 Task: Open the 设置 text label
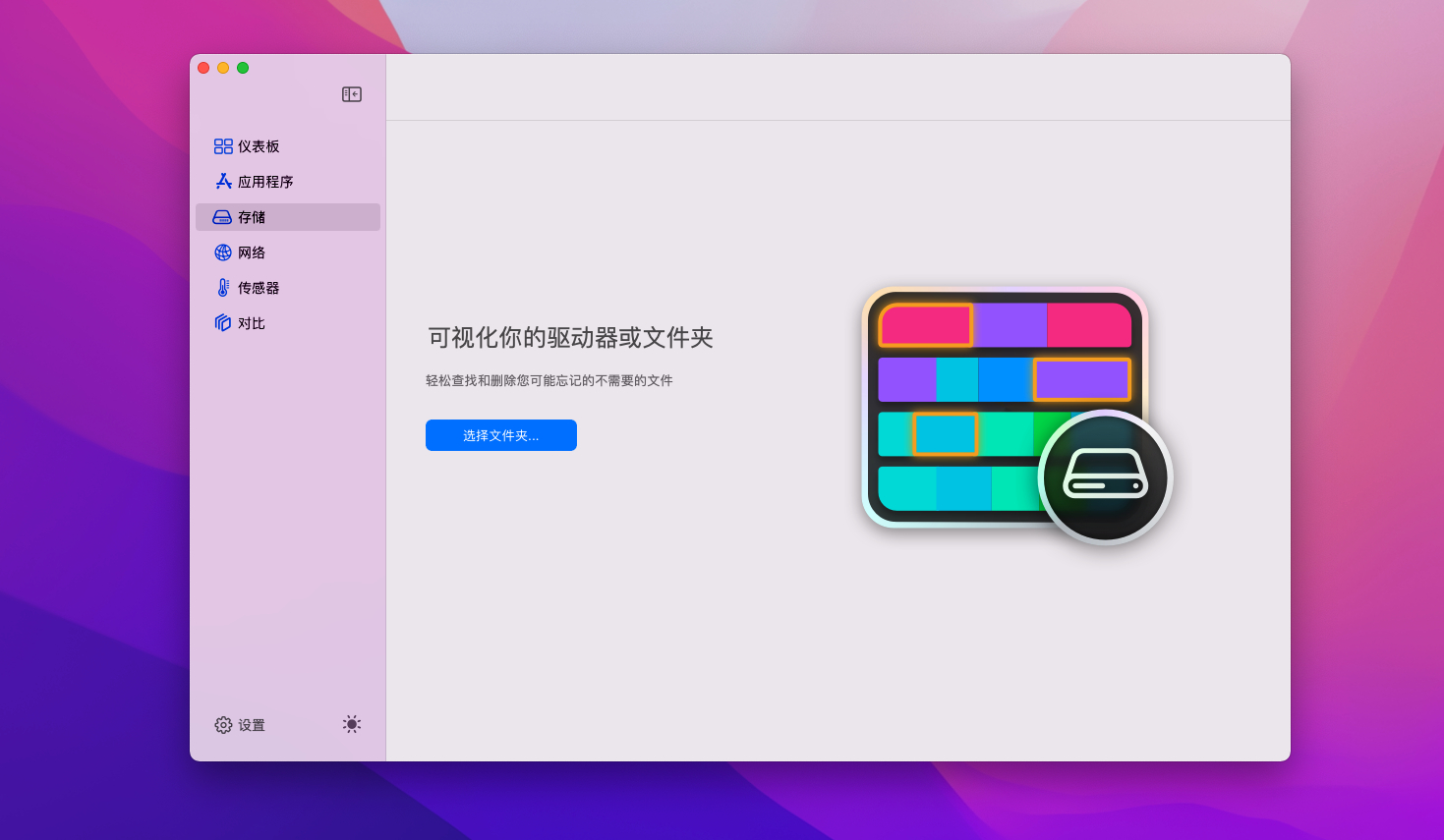pyautogui.click(x=252, y=725)
